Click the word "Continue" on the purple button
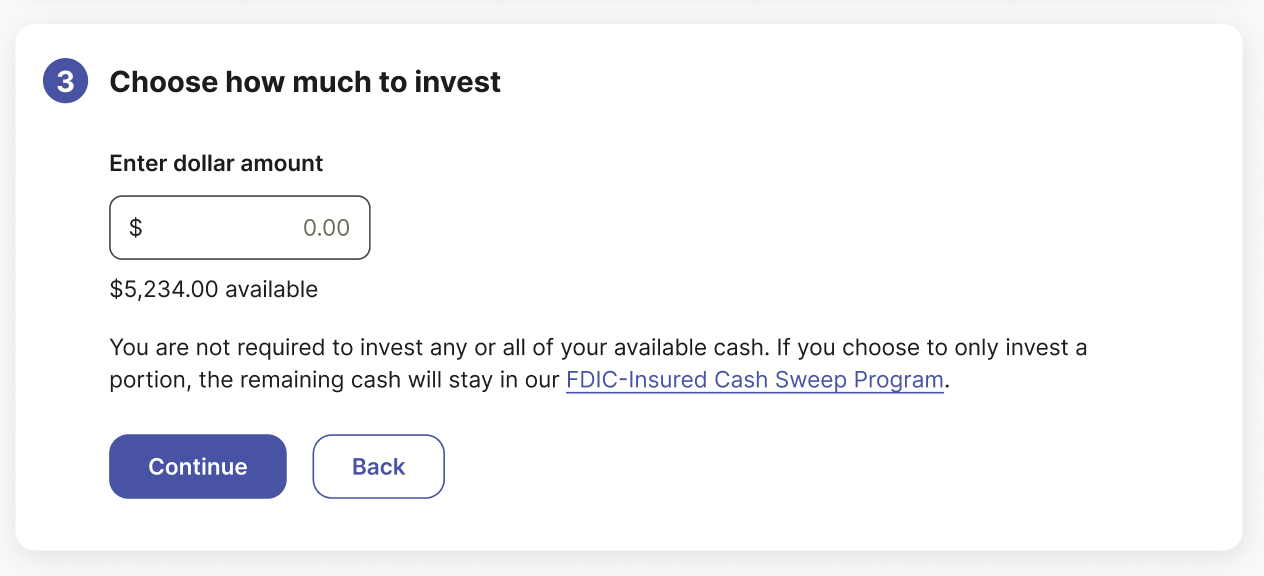 click(x=198, y=467)
